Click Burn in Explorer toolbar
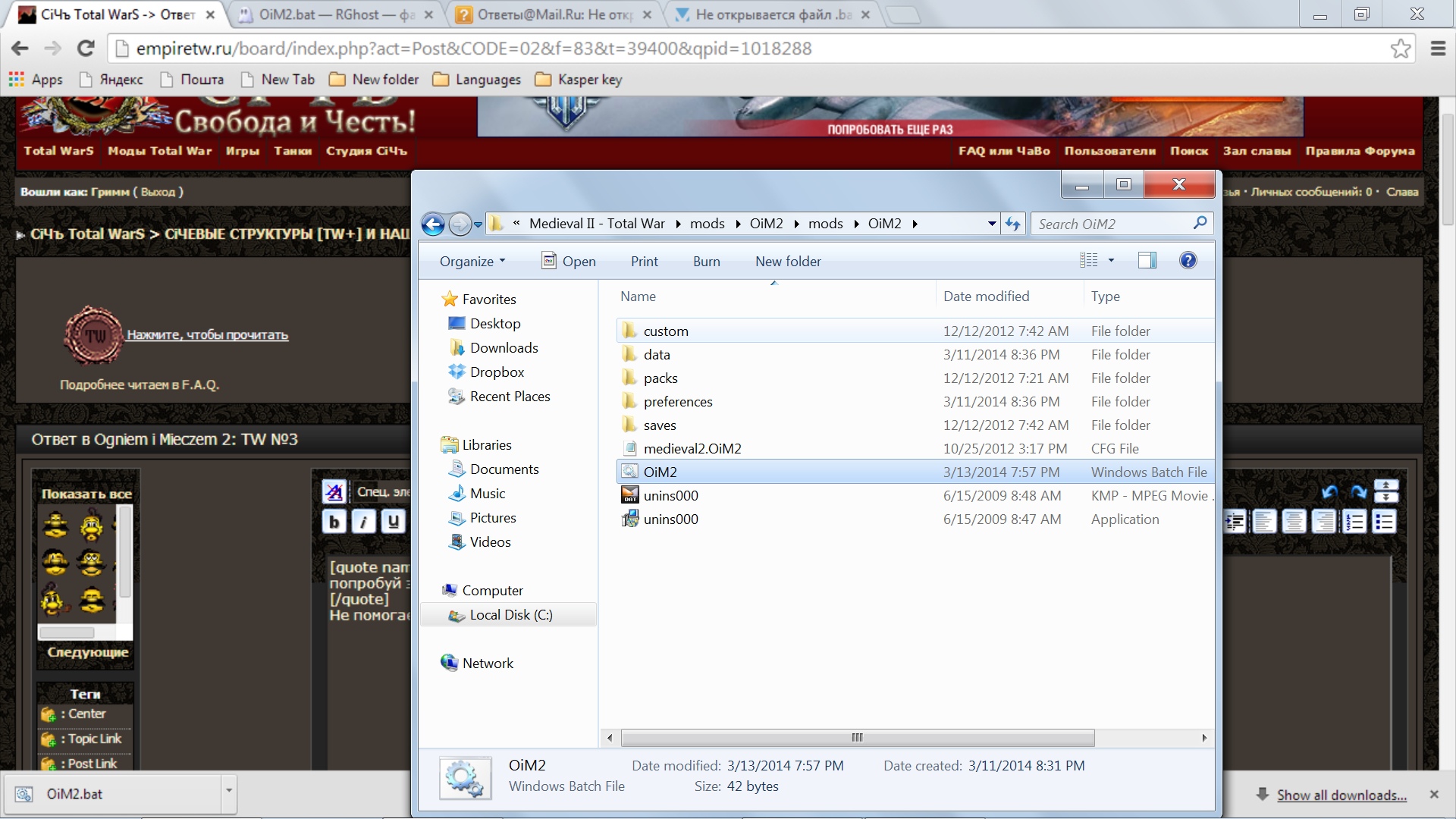Screen dimensions: 1456x819 [x=706, y=261]
